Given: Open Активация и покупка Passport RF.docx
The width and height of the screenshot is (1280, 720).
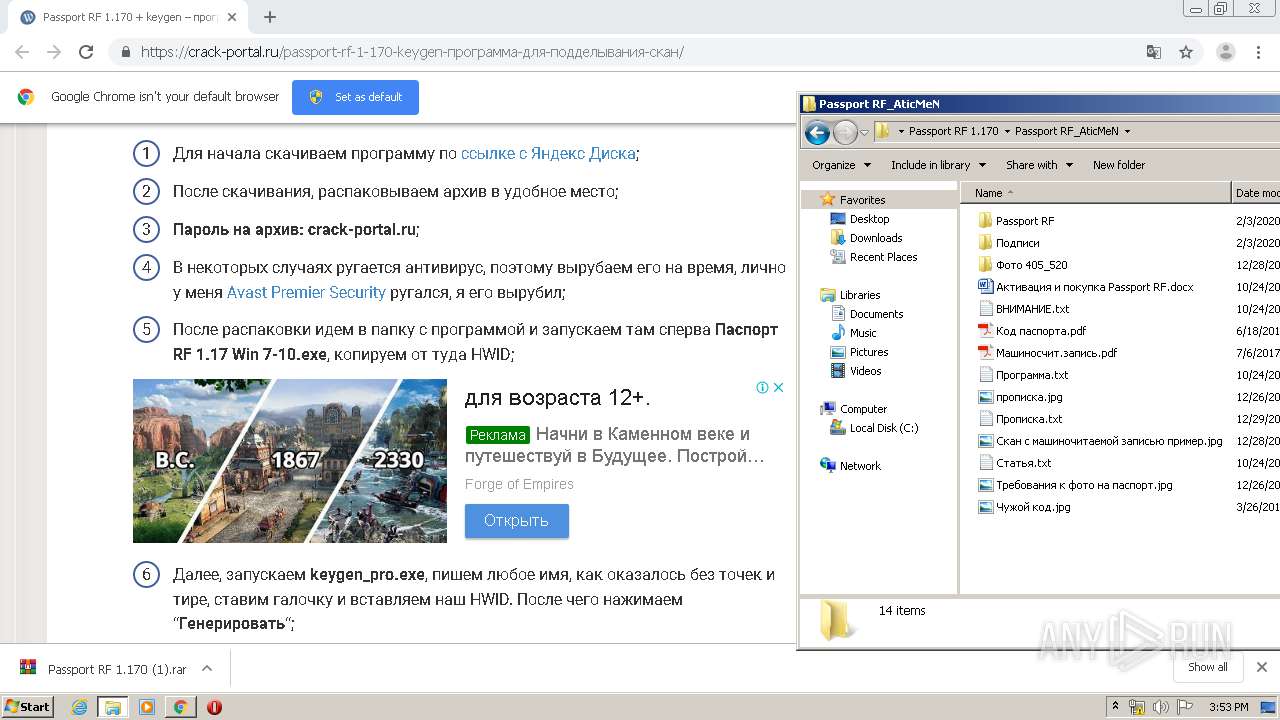Looking at the screenshot, I should point(1086,287).
